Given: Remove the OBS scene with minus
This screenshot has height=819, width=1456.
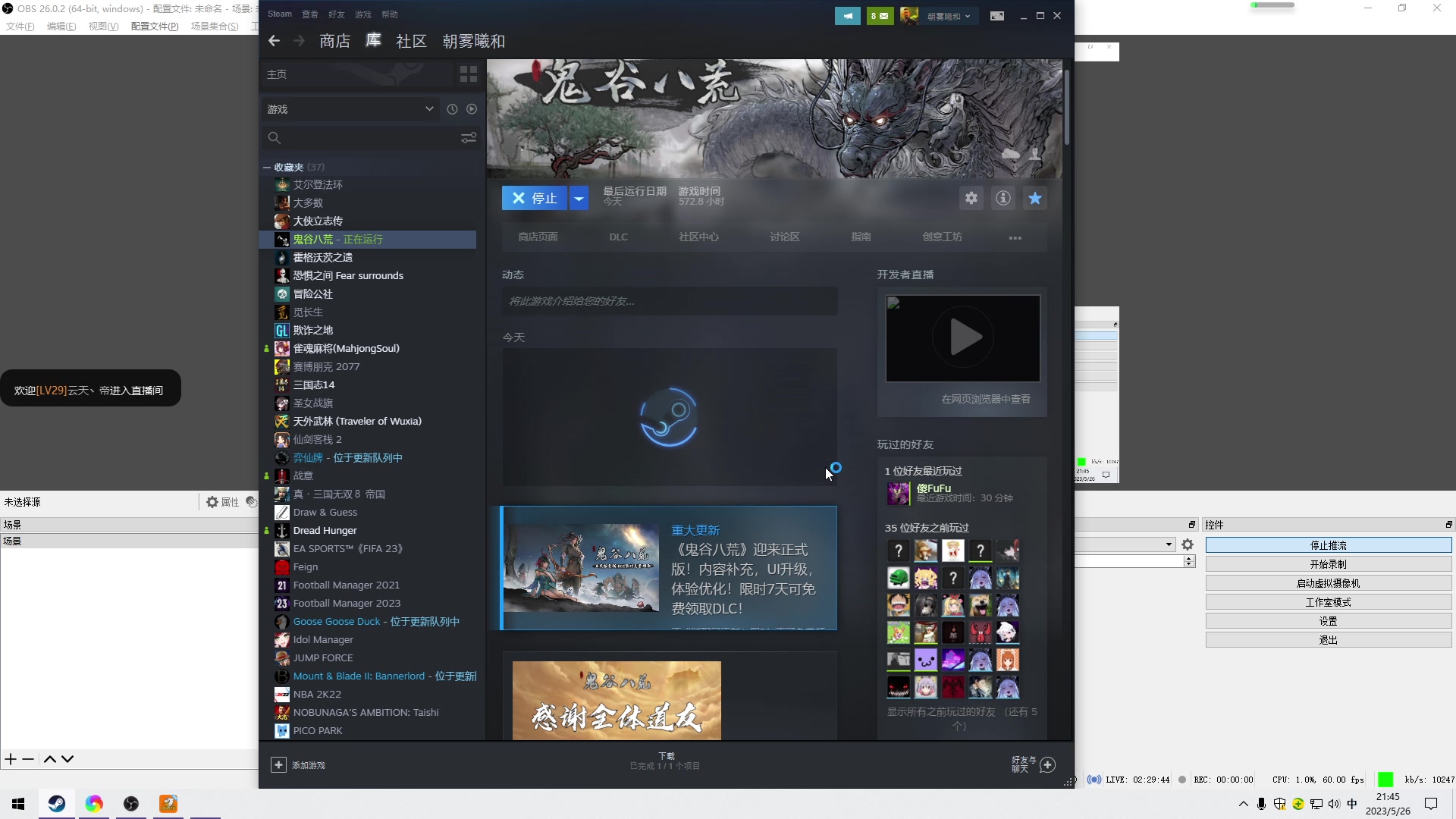Looking at the screenshot, I should (28, 759).
